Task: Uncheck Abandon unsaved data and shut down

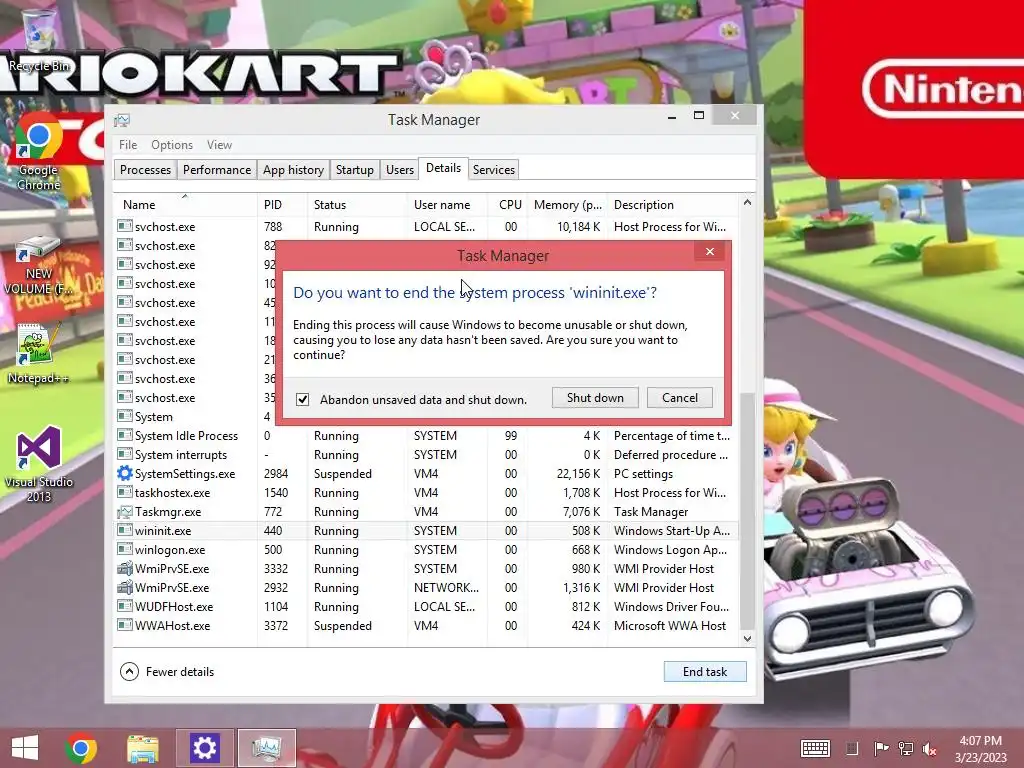Action: [x=302, y=399]
